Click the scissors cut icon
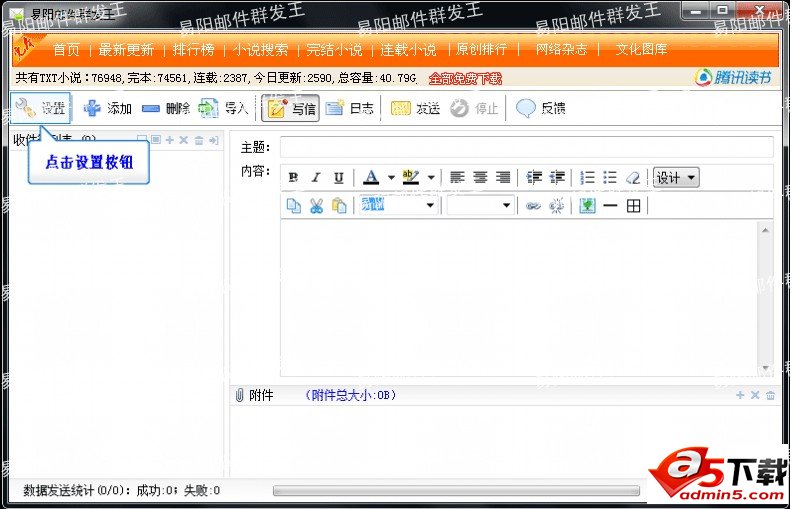The width and height of the screenshot is (793, 509). click(317, 206)
